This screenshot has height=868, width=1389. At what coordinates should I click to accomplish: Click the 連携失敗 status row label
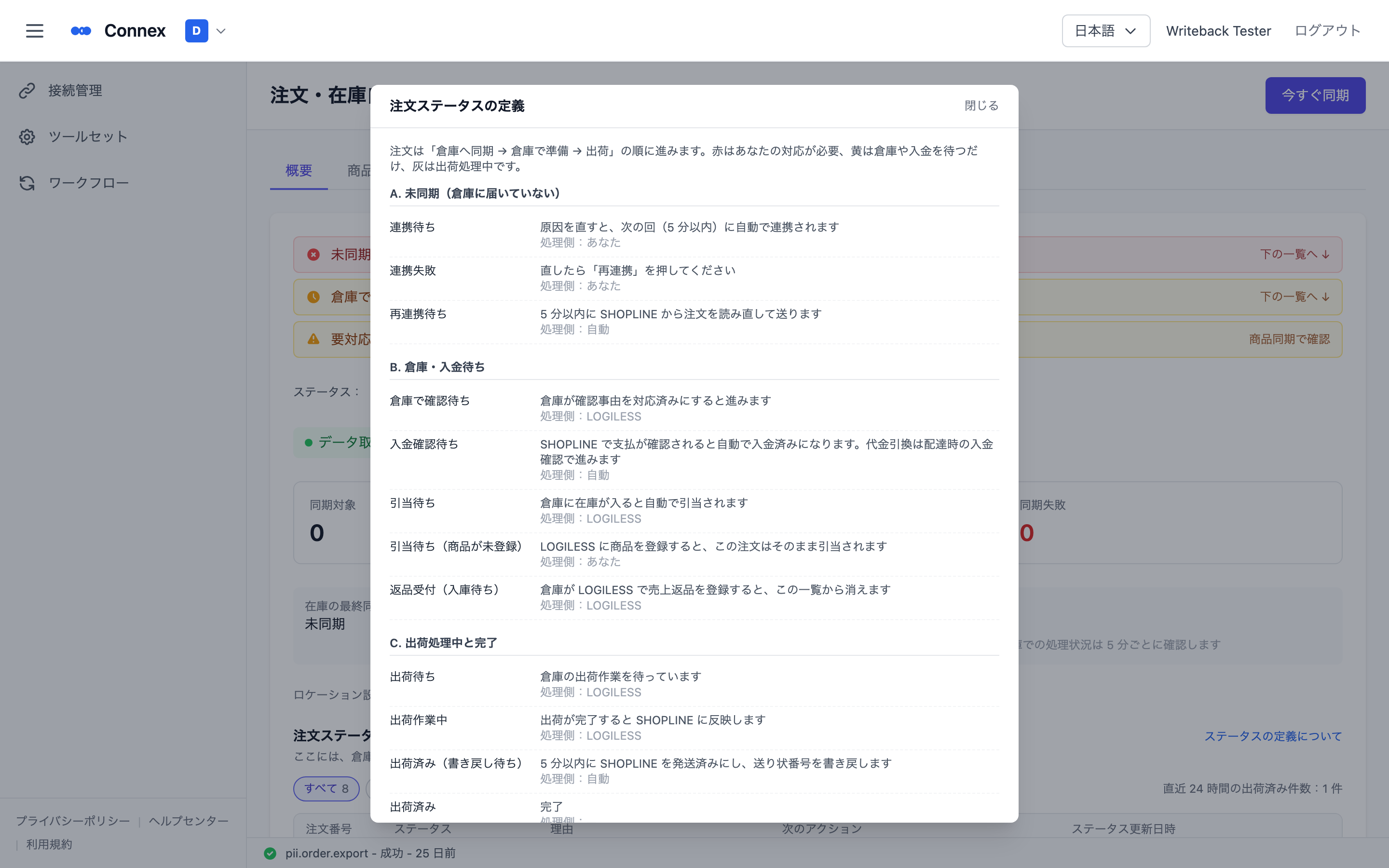coord(412,271)
